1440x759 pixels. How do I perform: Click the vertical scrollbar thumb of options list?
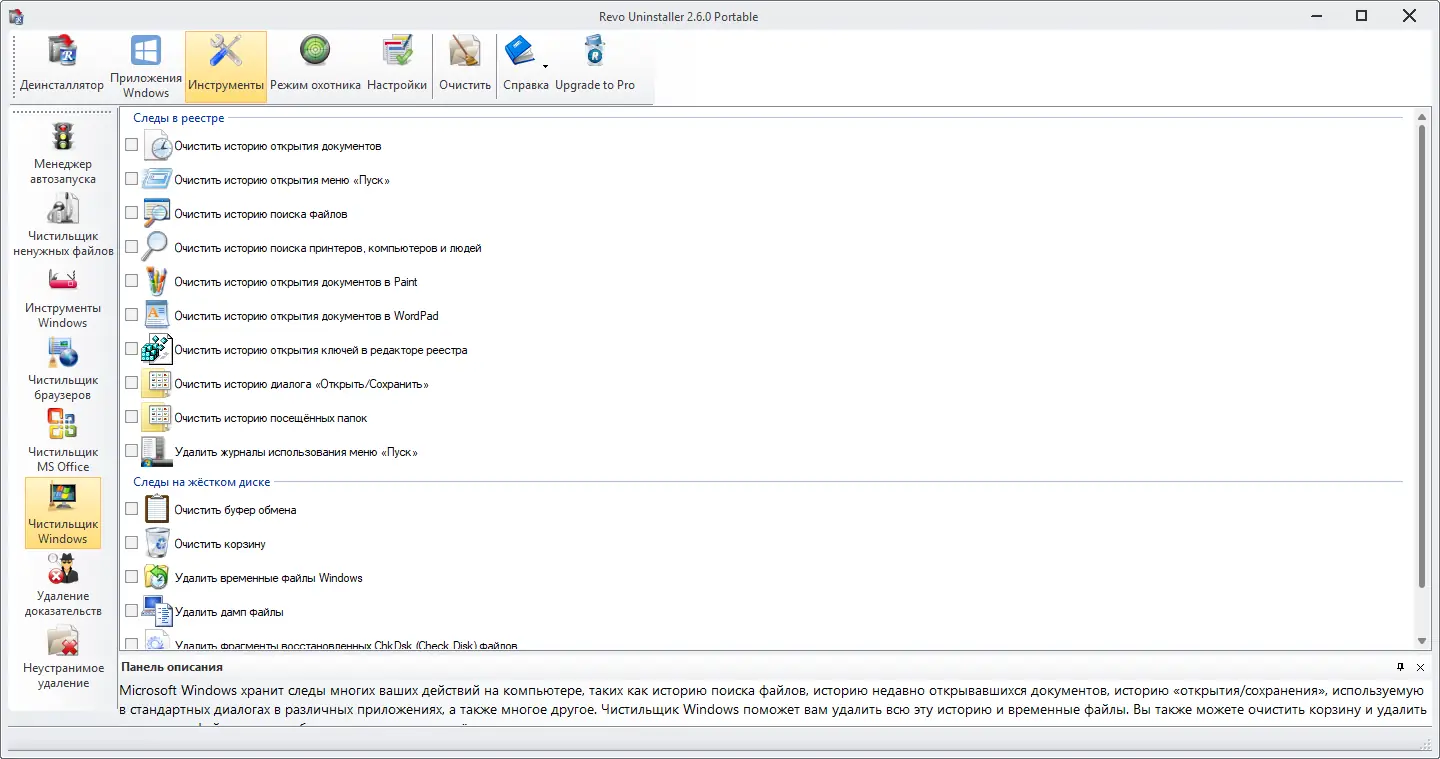pyautogui.click(x=1422, y=356)
